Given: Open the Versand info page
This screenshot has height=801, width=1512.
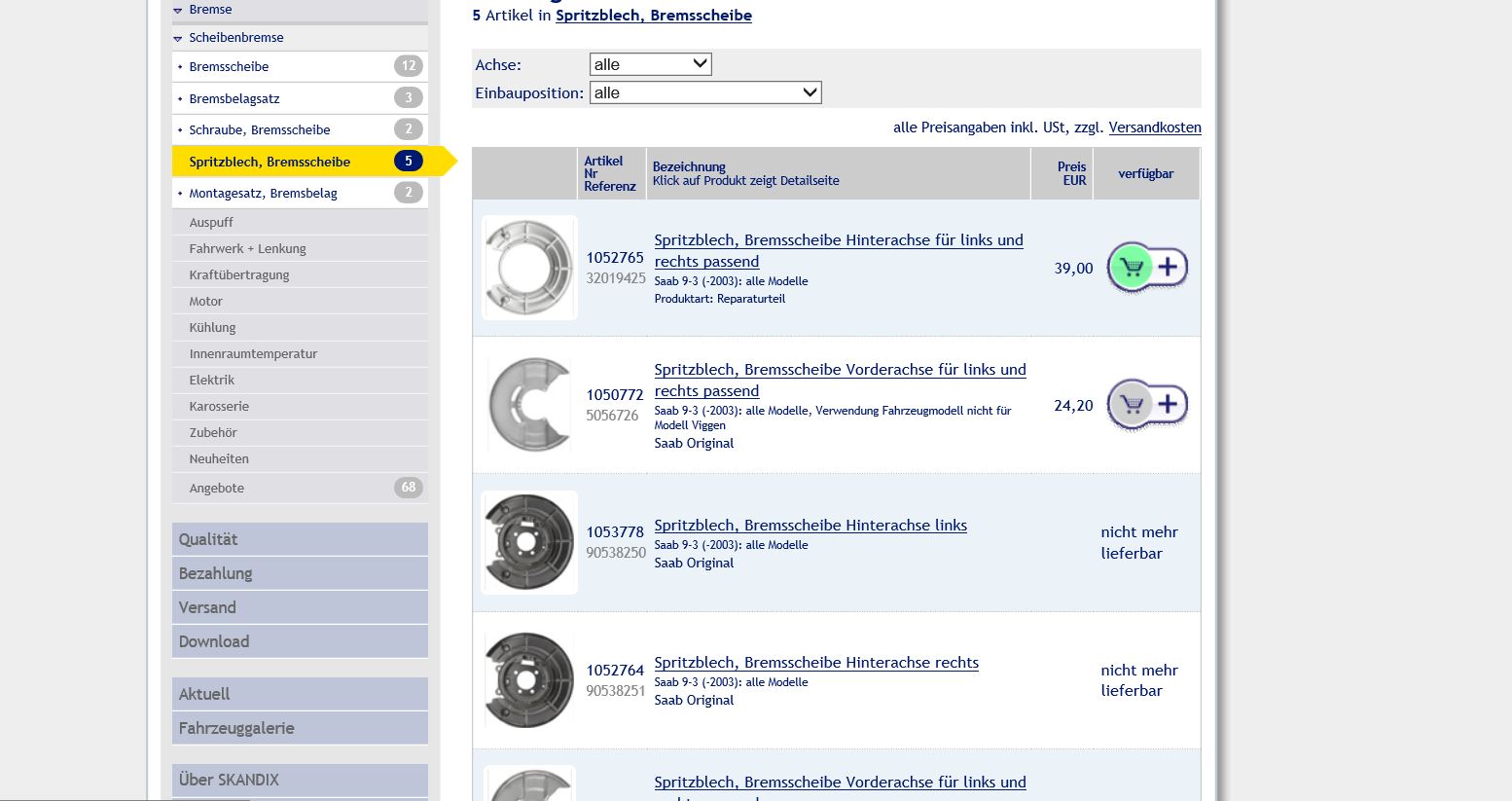Looking at the screenshot, I should point(300,607).
